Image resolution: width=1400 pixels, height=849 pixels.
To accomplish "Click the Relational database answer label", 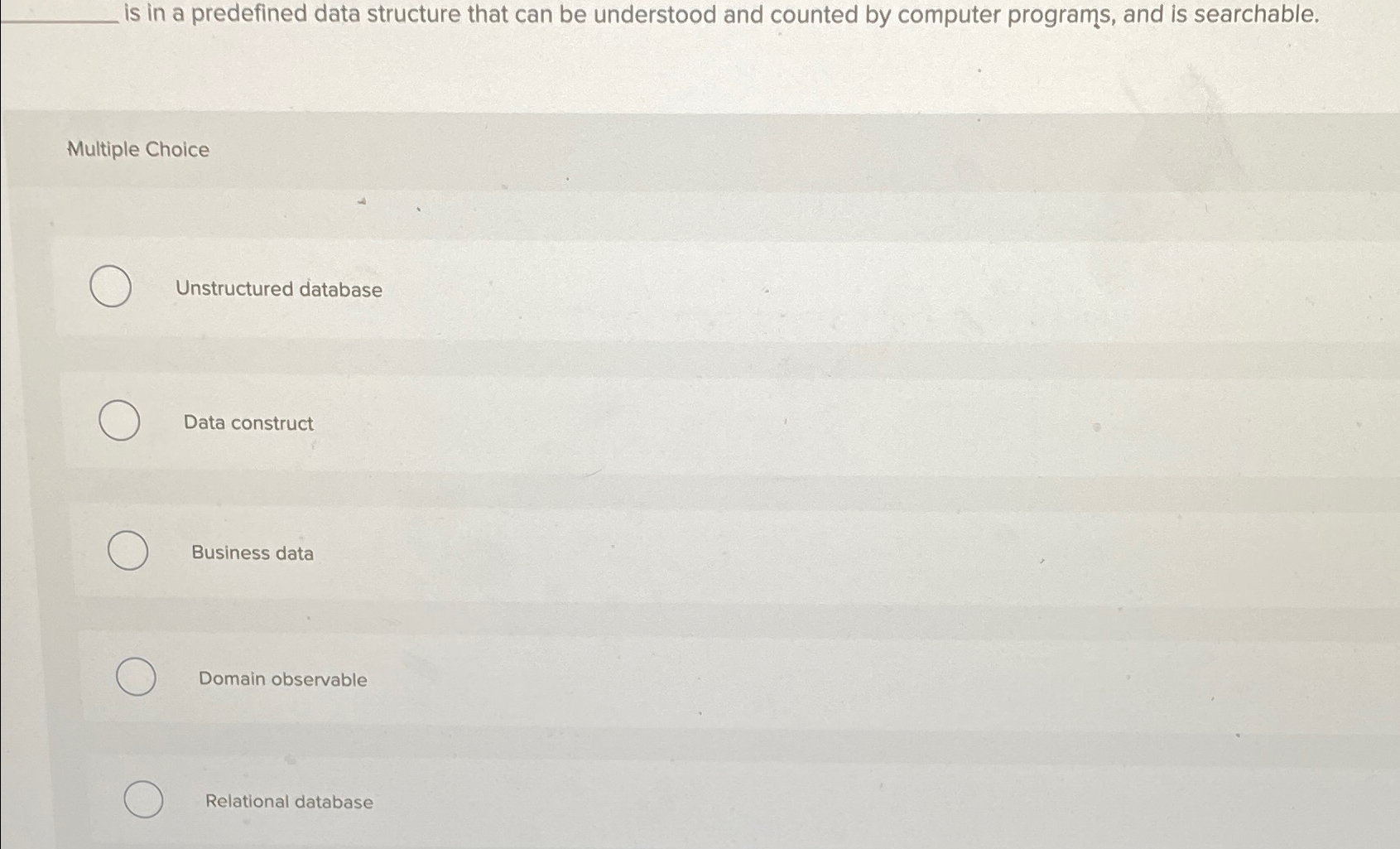I will (287, 801).
